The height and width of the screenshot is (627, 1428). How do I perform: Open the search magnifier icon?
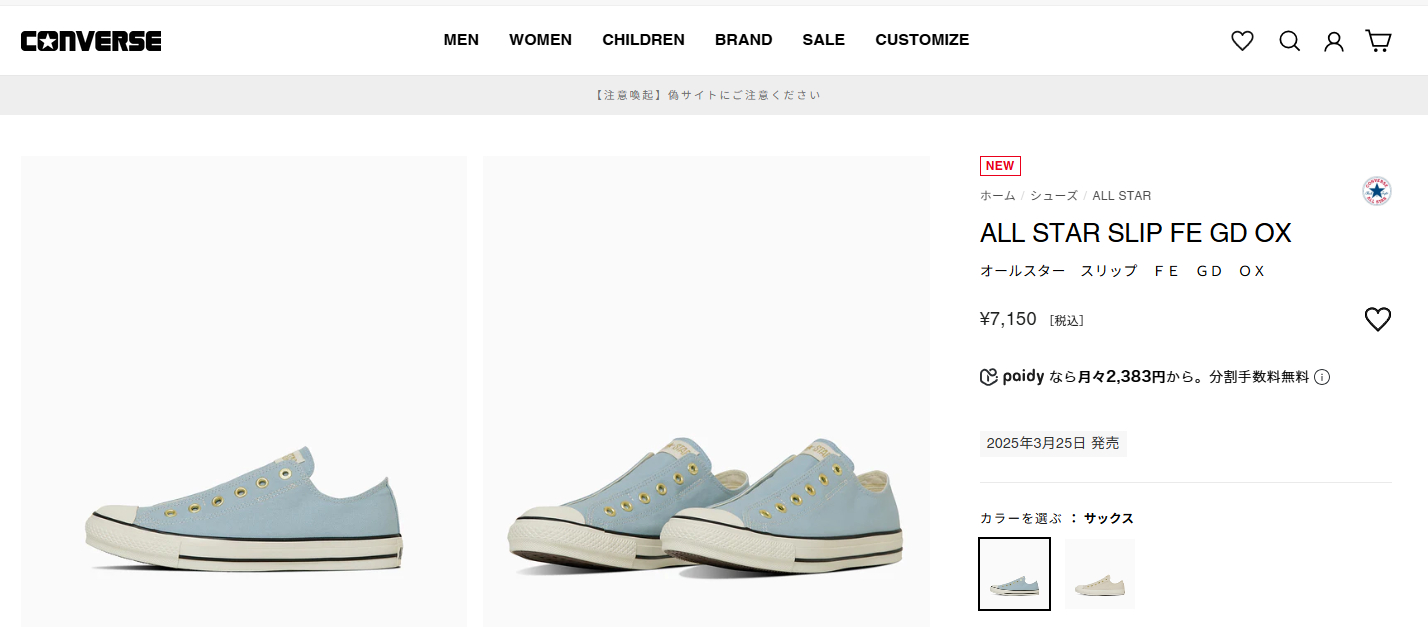1290,41
